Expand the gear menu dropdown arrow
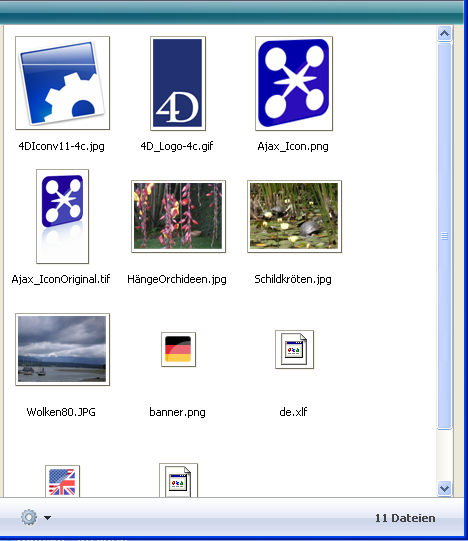Image resolution: width=468 pixels, height=541 pixels. point(48,518)
